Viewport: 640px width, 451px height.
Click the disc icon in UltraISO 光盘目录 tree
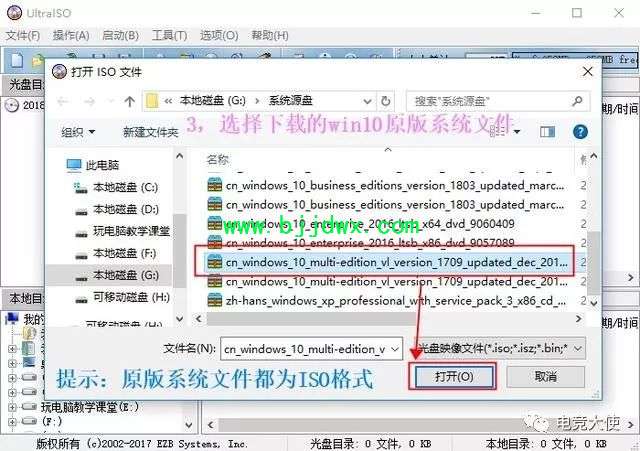12,105
